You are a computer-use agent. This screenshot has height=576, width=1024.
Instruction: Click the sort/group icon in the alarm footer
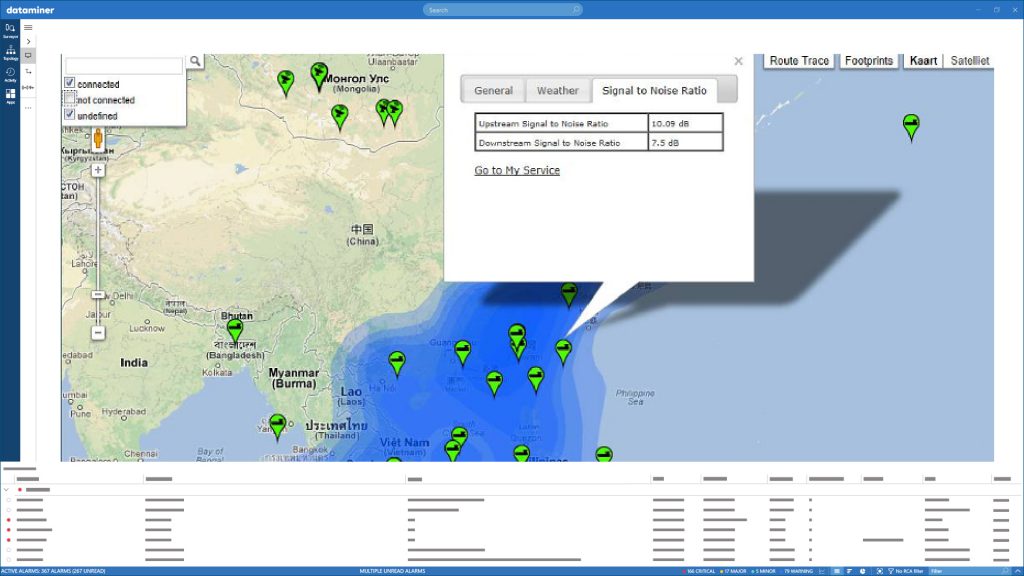click(849, 571)
